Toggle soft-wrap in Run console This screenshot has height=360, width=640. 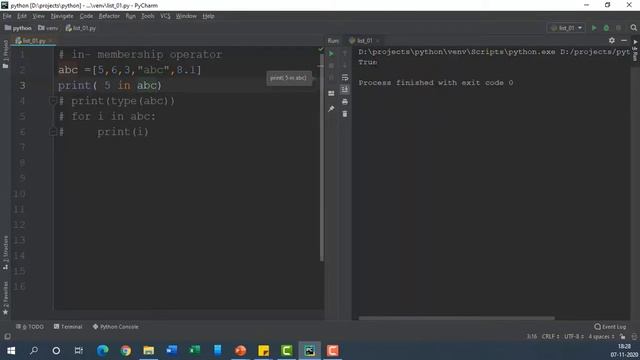[x=345, y=78]
